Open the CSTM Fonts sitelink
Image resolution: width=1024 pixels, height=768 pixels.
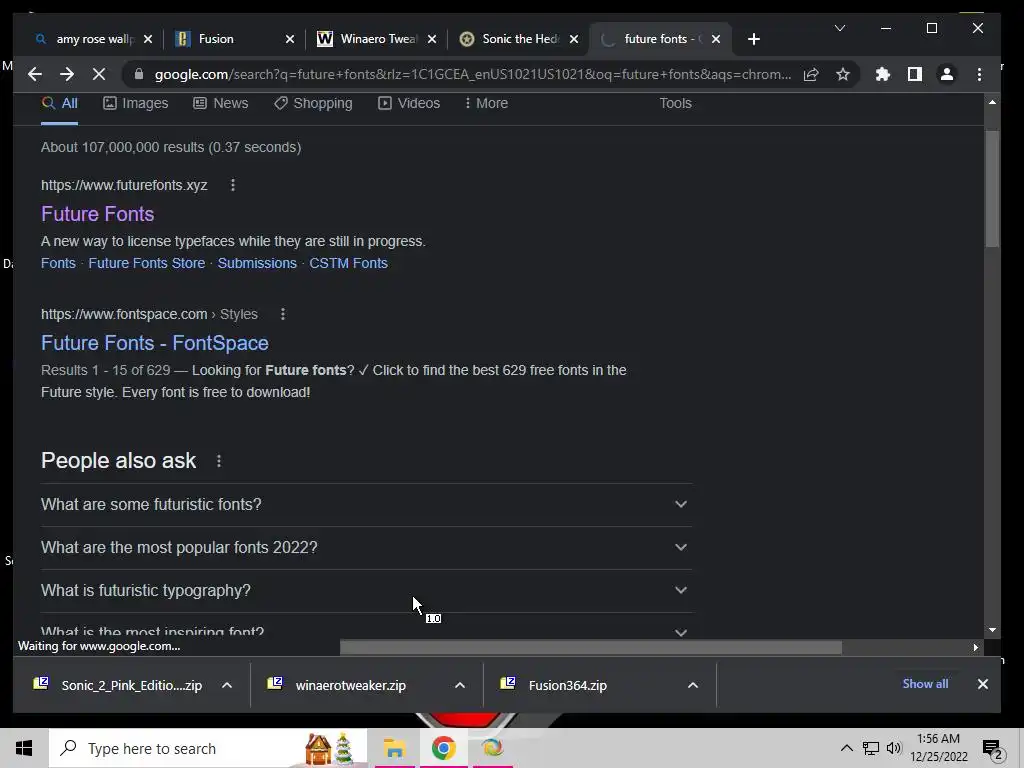348,263
